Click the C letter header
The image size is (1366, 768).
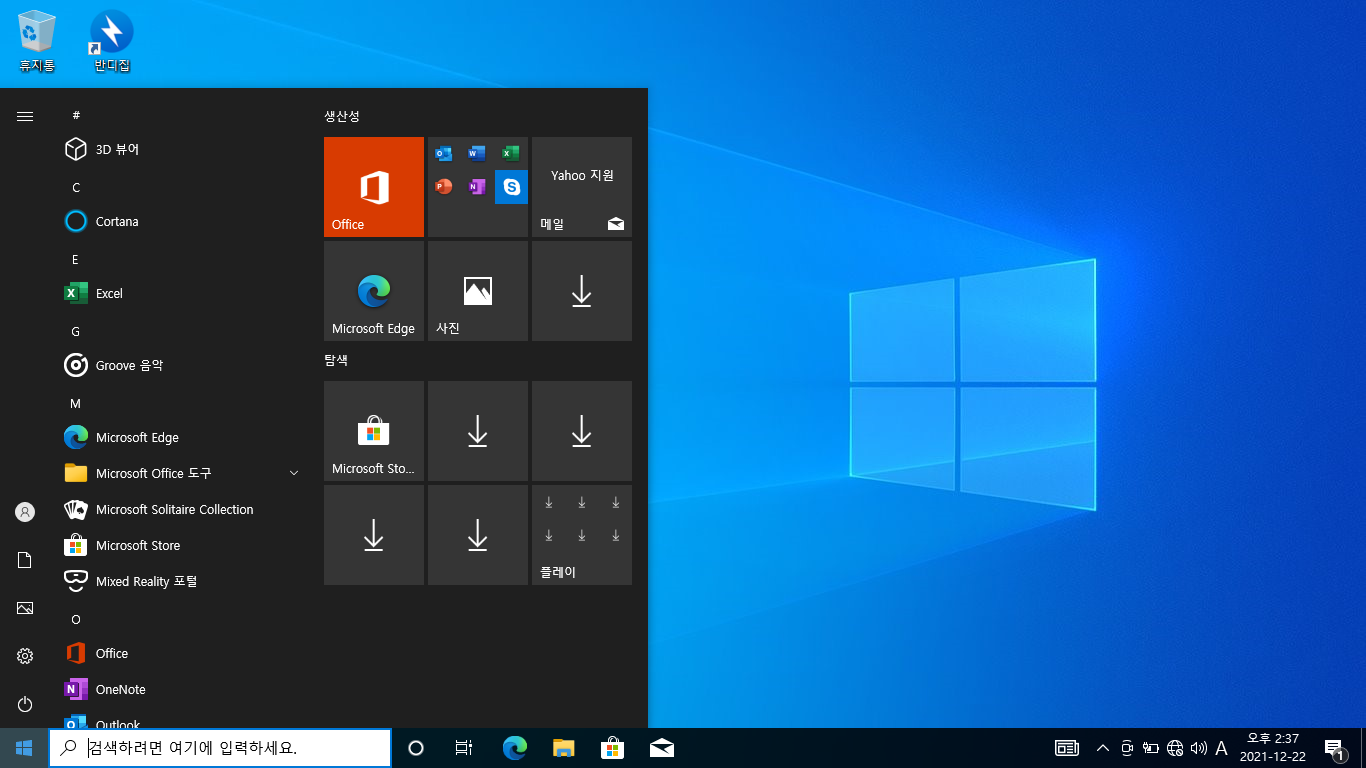(76, 187)
